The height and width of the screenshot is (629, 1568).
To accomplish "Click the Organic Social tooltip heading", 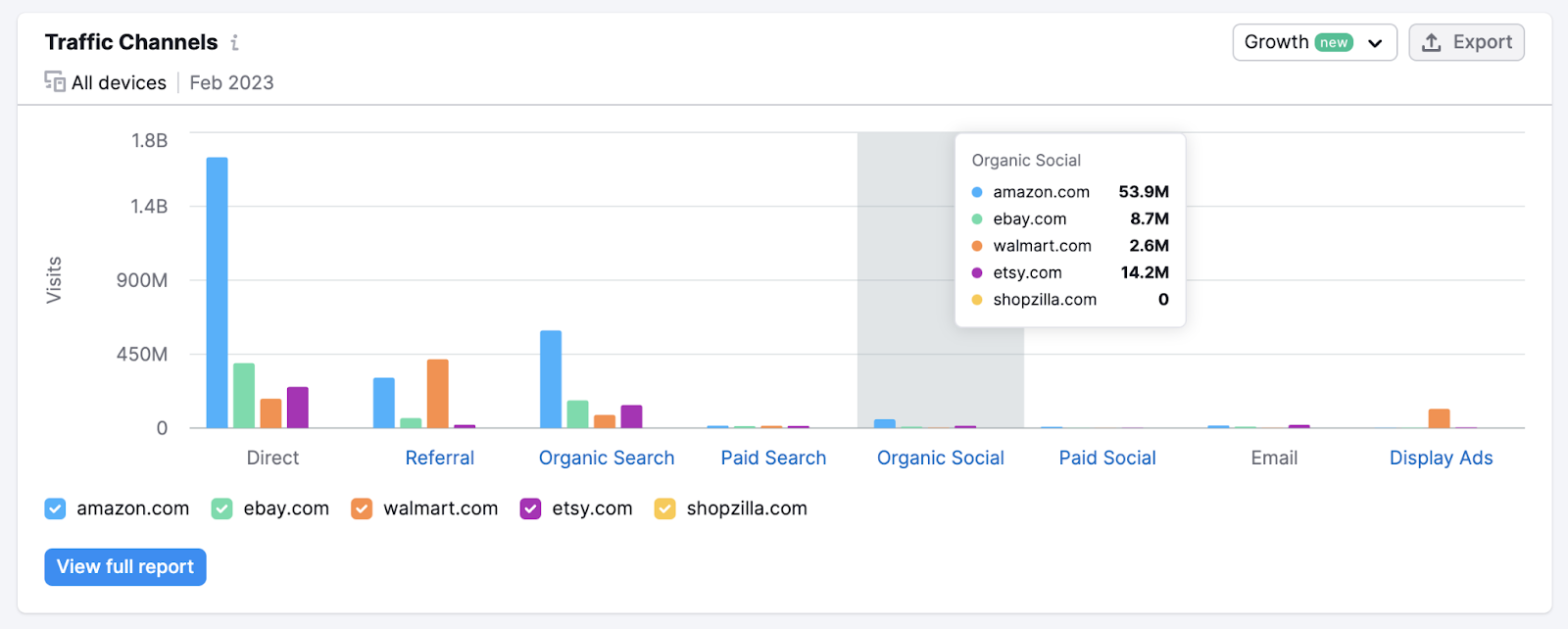I will pyautogui.click(x=1026, y=161).
